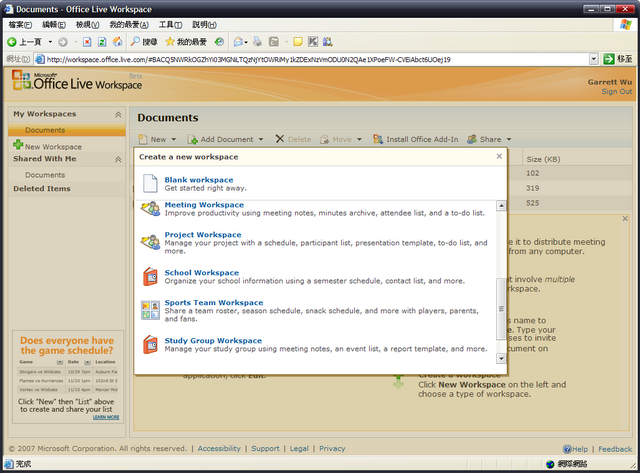The width and height of the screenshot is (640, 473).
Task: Choose the Study Group Workspace link
Action: [x=213, y=340]
